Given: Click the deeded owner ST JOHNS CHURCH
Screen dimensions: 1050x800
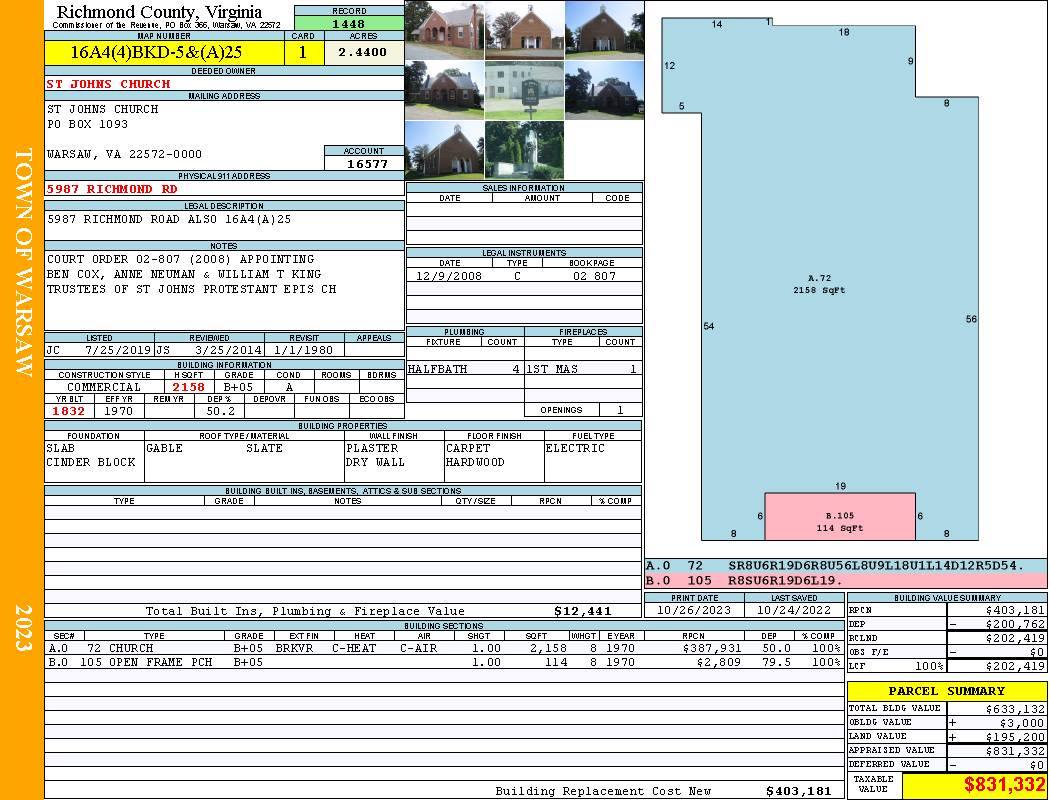Looking at the screenshot, I should tap(109, 84).
